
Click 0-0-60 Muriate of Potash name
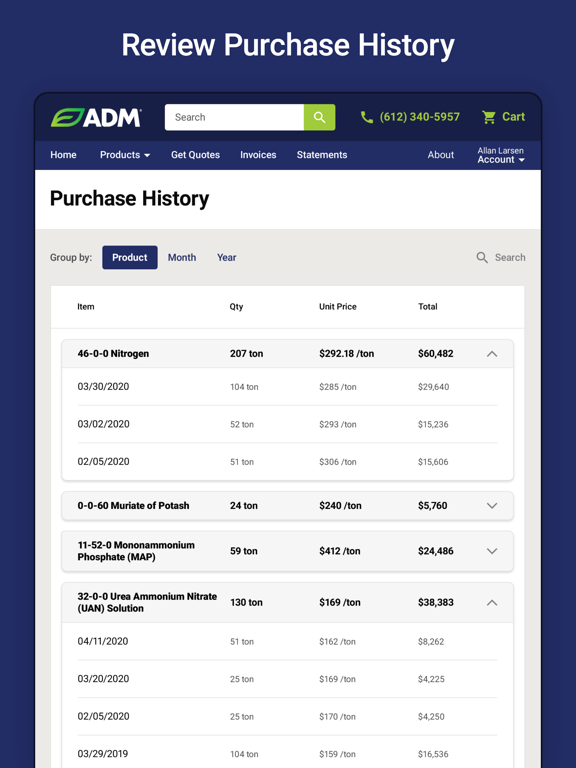[x=133, y=505]
